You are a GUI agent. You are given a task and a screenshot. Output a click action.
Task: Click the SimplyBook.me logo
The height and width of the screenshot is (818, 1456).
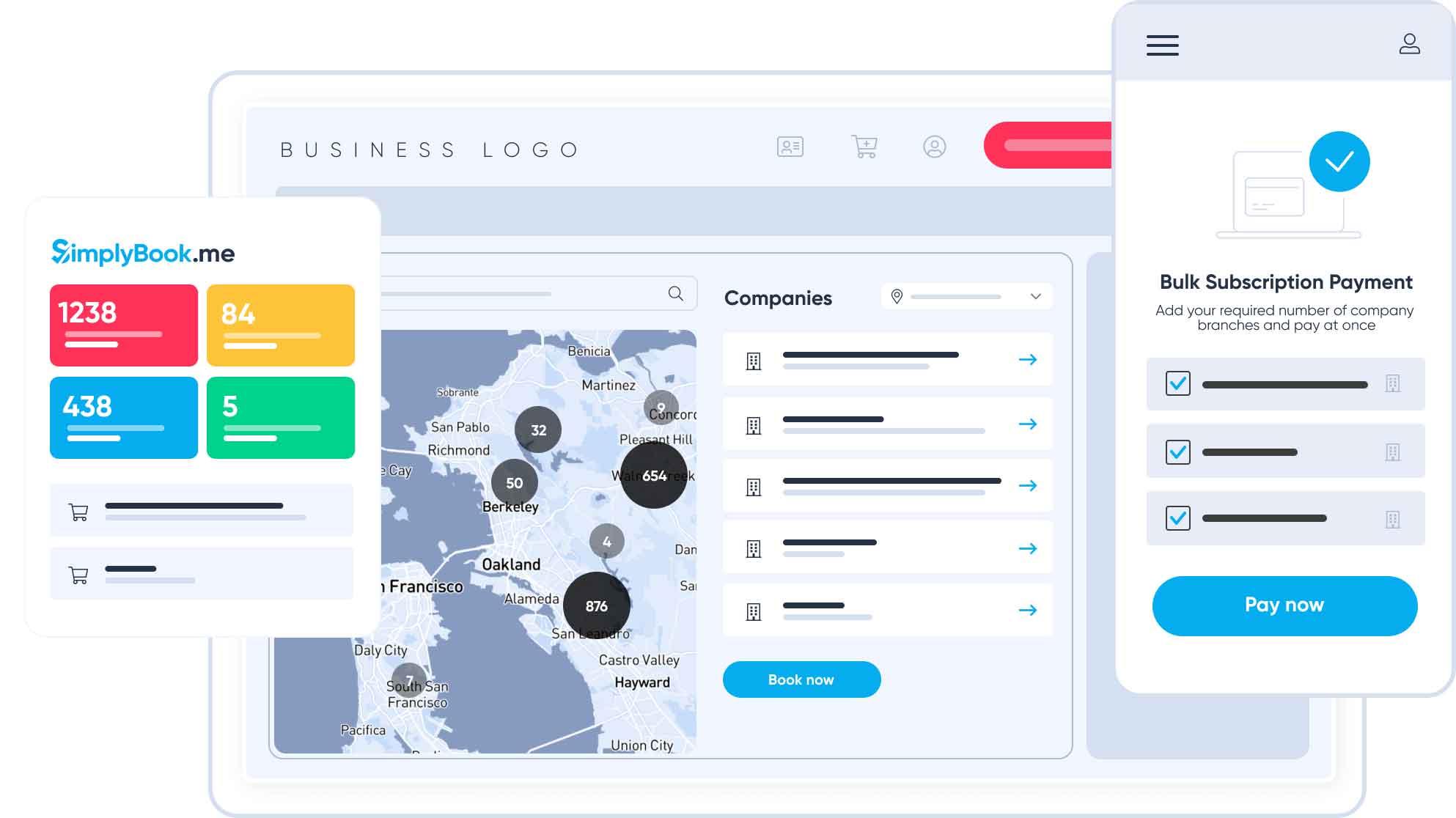[143, 252]
